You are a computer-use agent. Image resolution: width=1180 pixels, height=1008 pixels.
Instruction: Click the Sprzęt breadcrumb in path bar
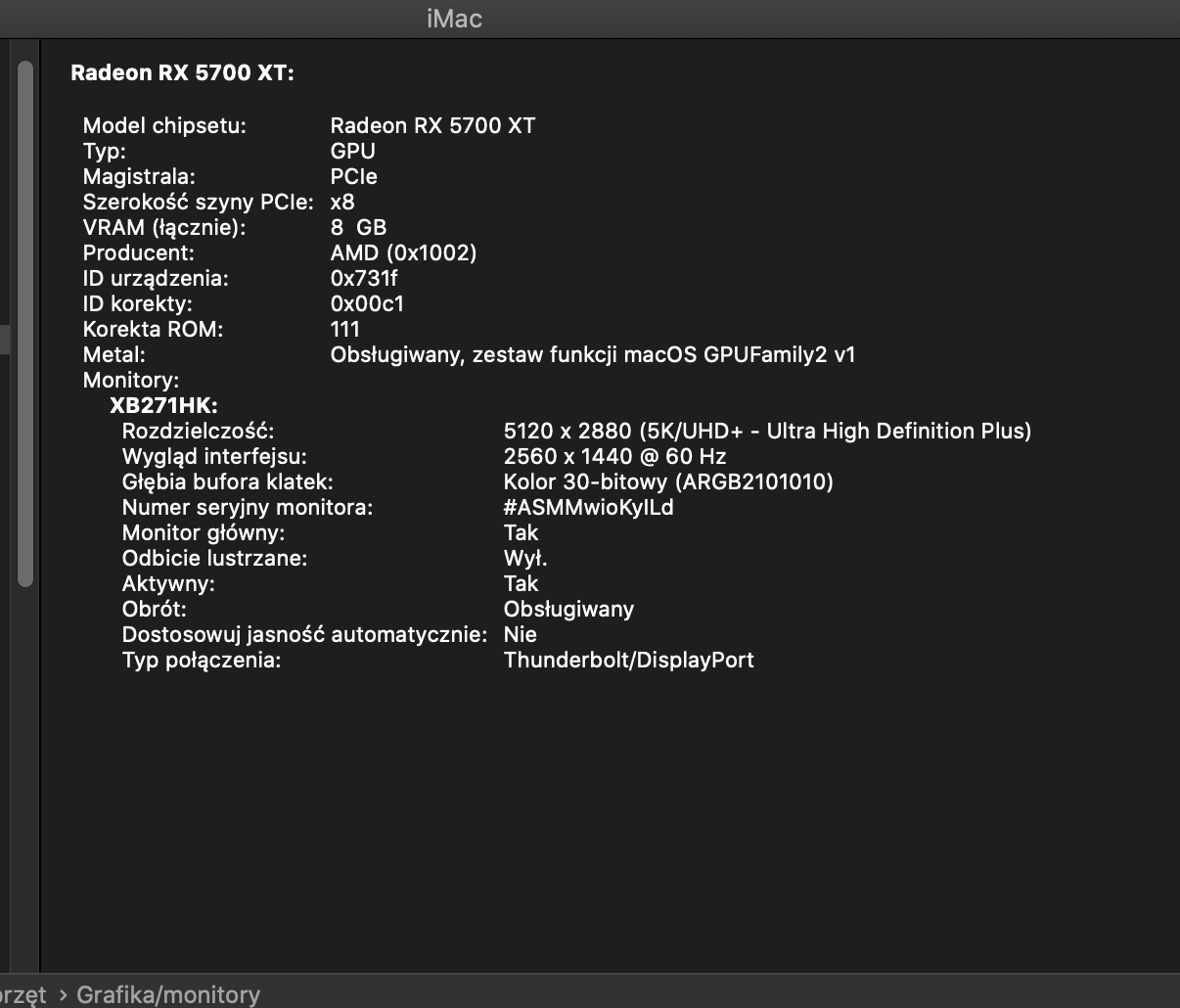pyautogui.click(x=22, y=994)
